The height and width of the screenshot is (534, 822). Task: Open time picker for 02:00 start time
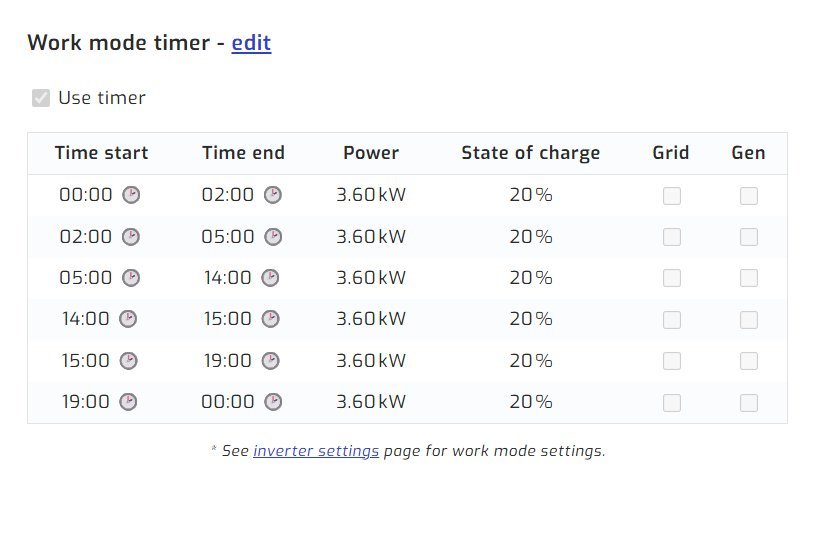(131, 237)
